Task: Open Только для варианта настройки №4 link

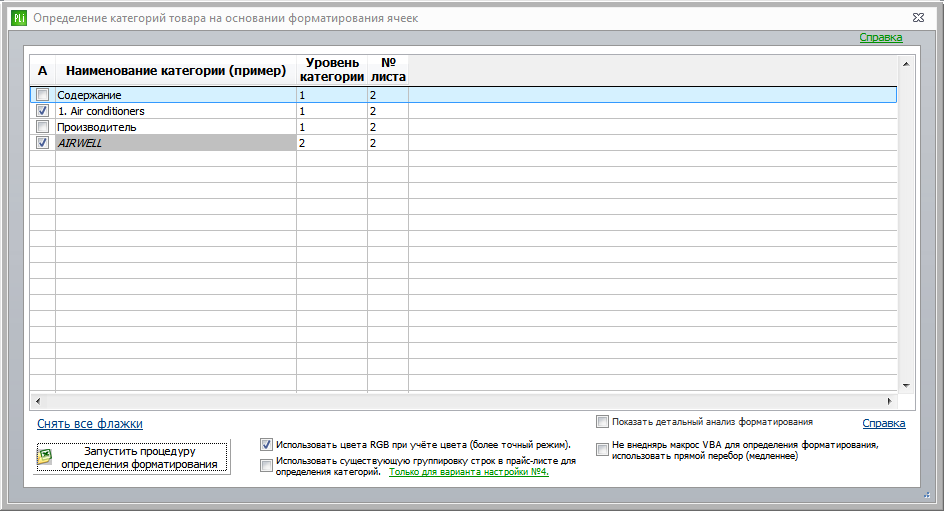Action: (468, 472)
